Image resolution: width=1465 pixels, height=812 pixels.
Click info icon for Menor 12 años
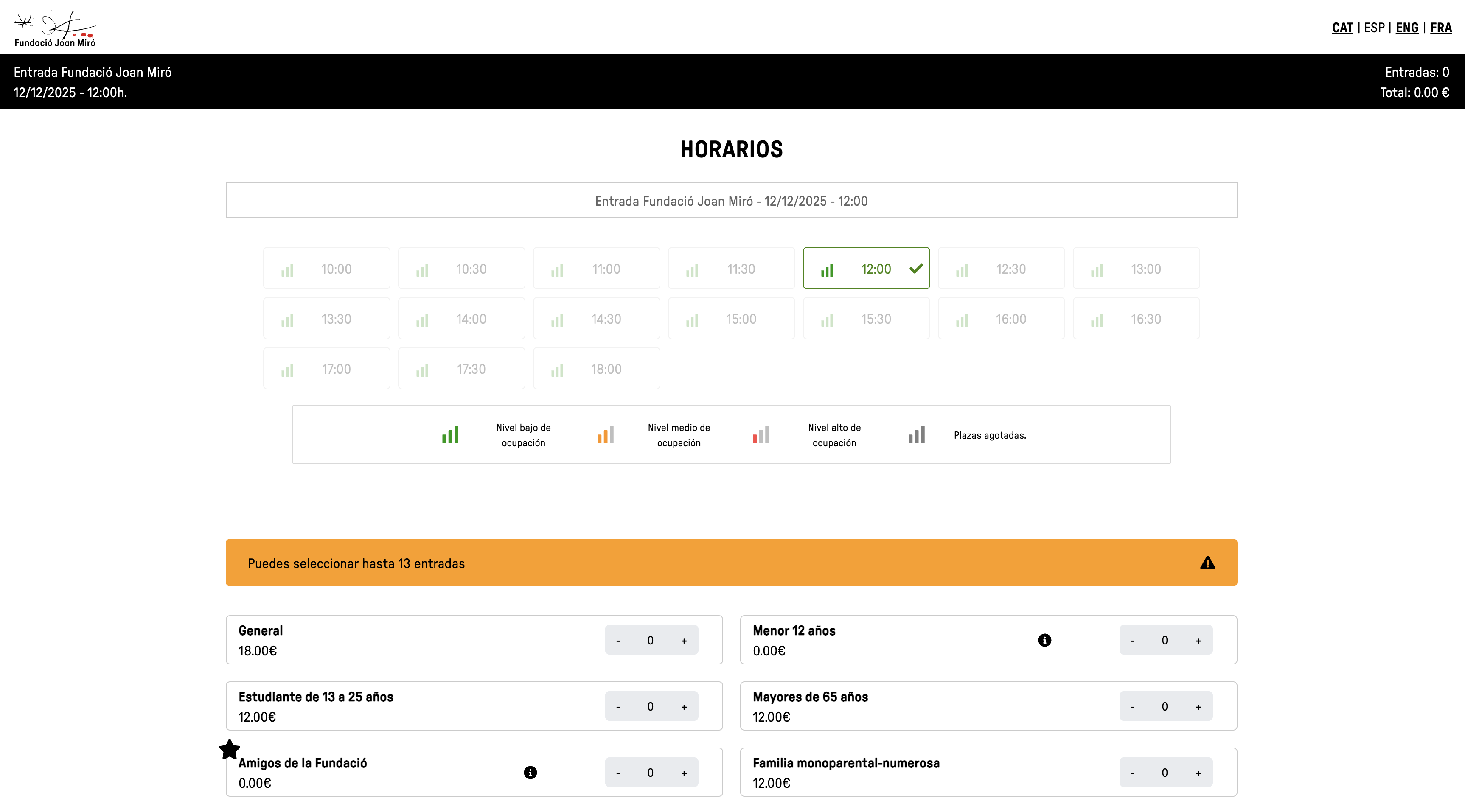point(1045,640)
